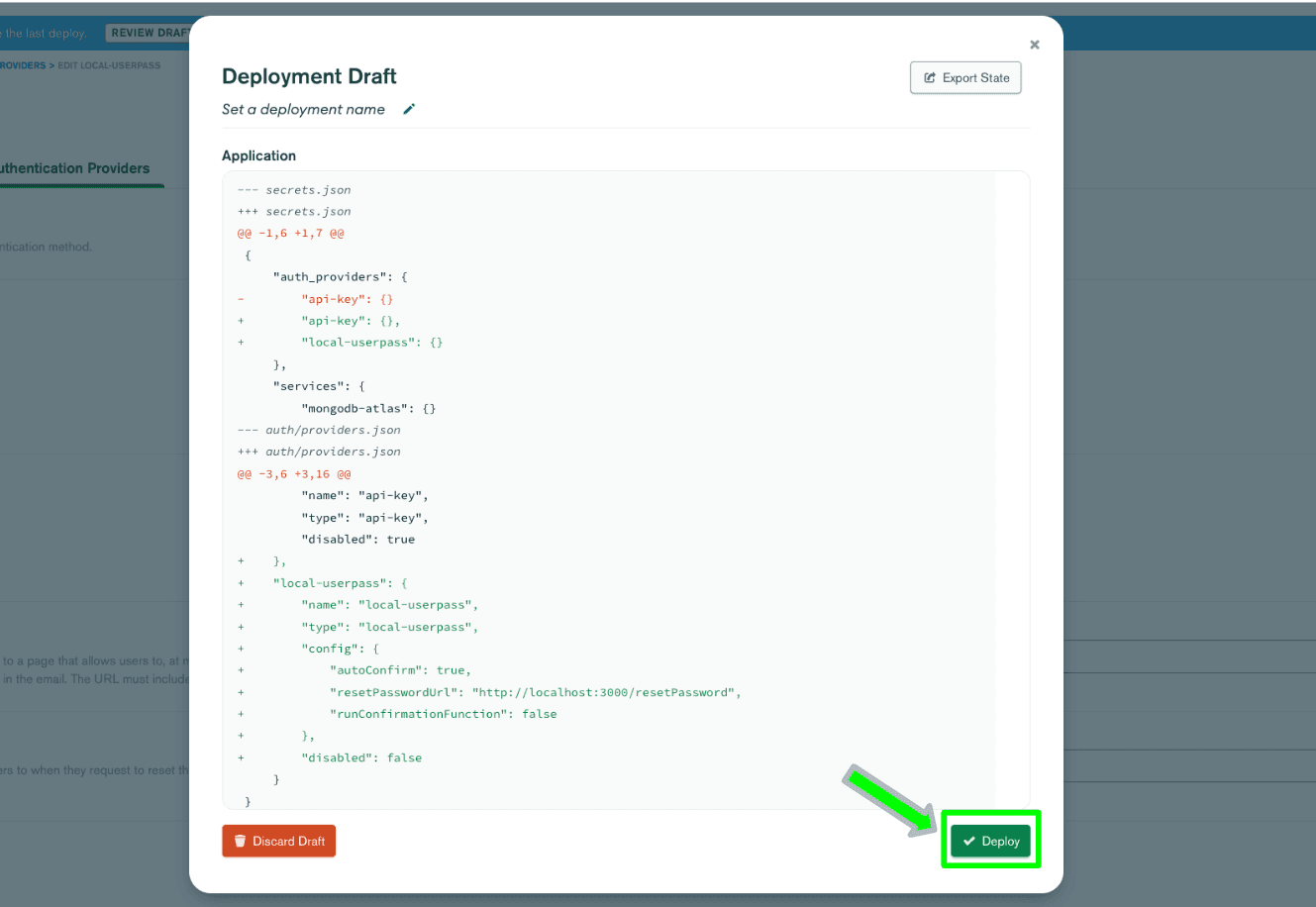Viewport: 1316px width, 907px height.
Task: Click the EDIT LOCAL-USERPASS breadcrumb text
Action: tap(109, 65)
